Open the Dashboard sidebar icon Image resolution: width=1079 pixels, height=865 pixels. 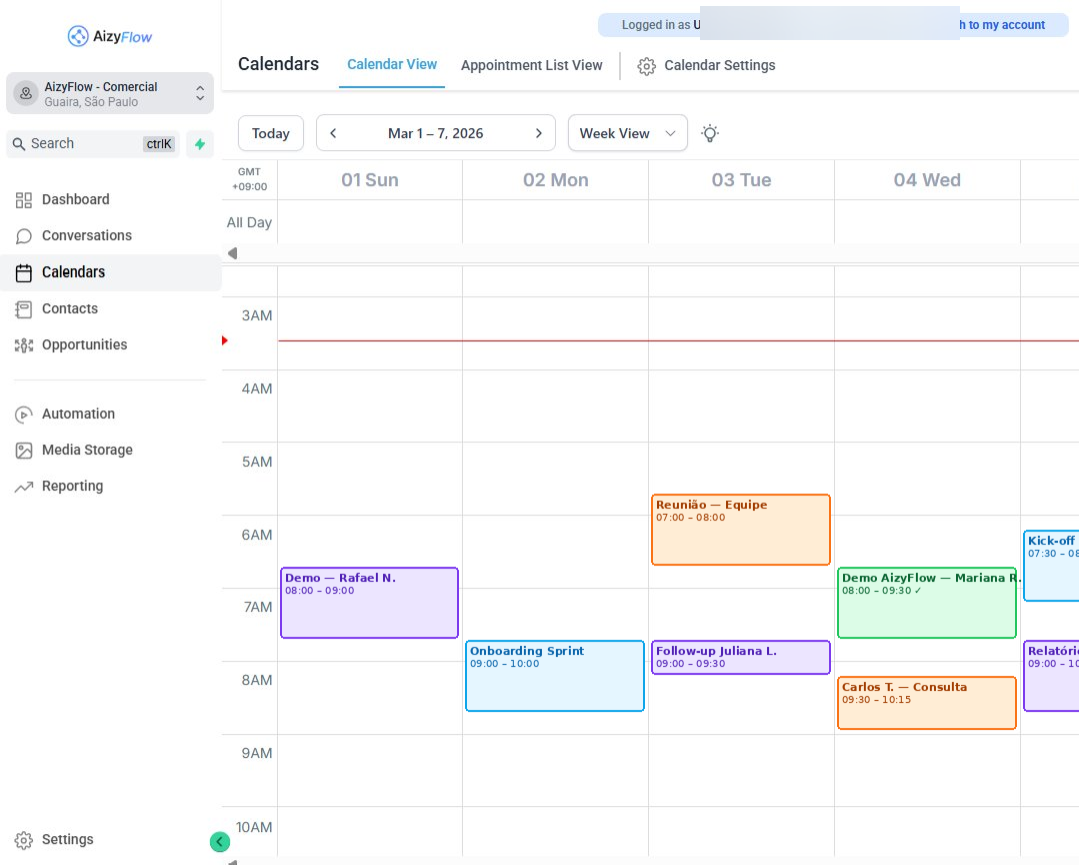click(22, 199)
